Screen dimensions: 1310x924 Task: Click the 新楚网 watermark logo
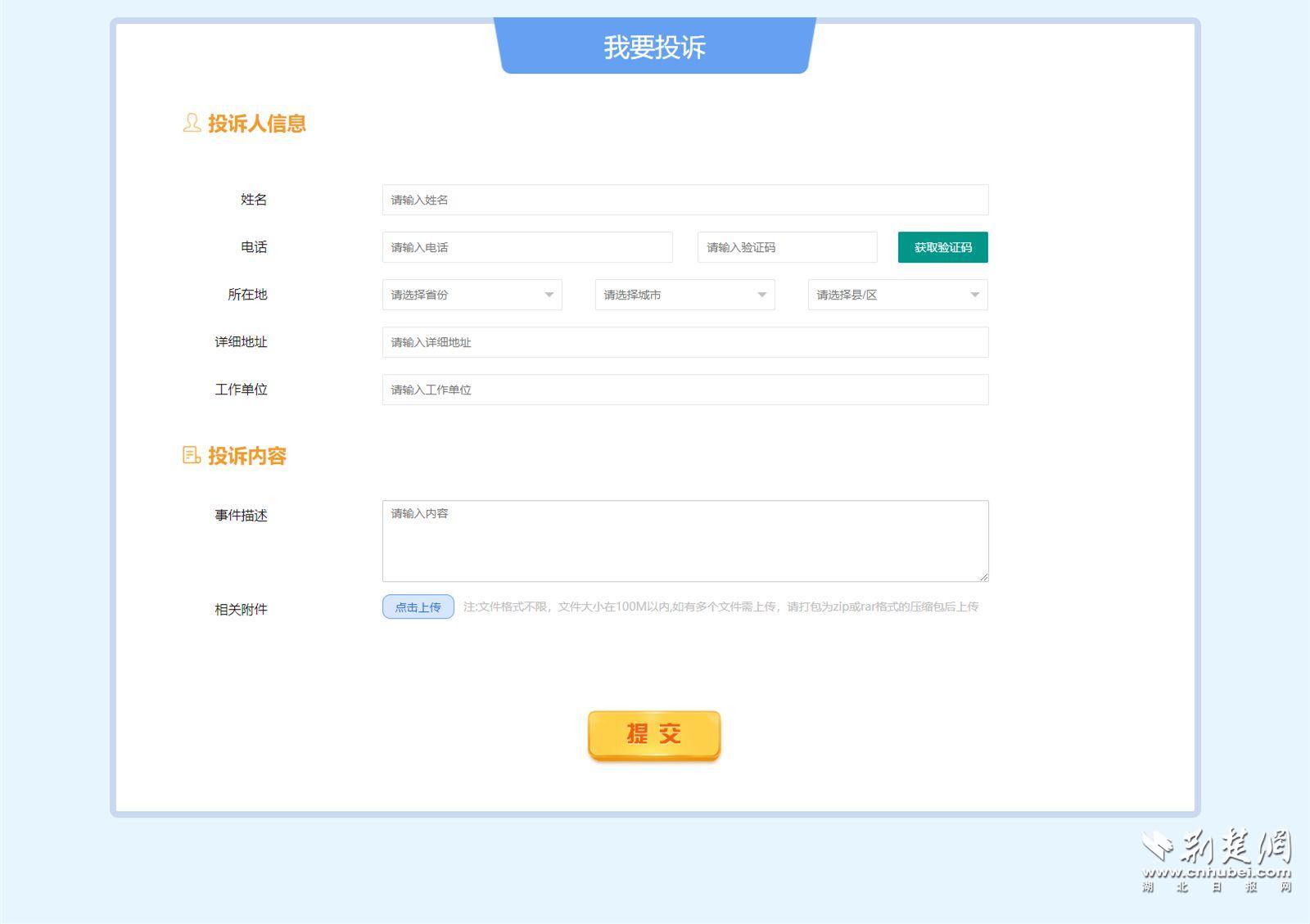tap(1217, 859)
